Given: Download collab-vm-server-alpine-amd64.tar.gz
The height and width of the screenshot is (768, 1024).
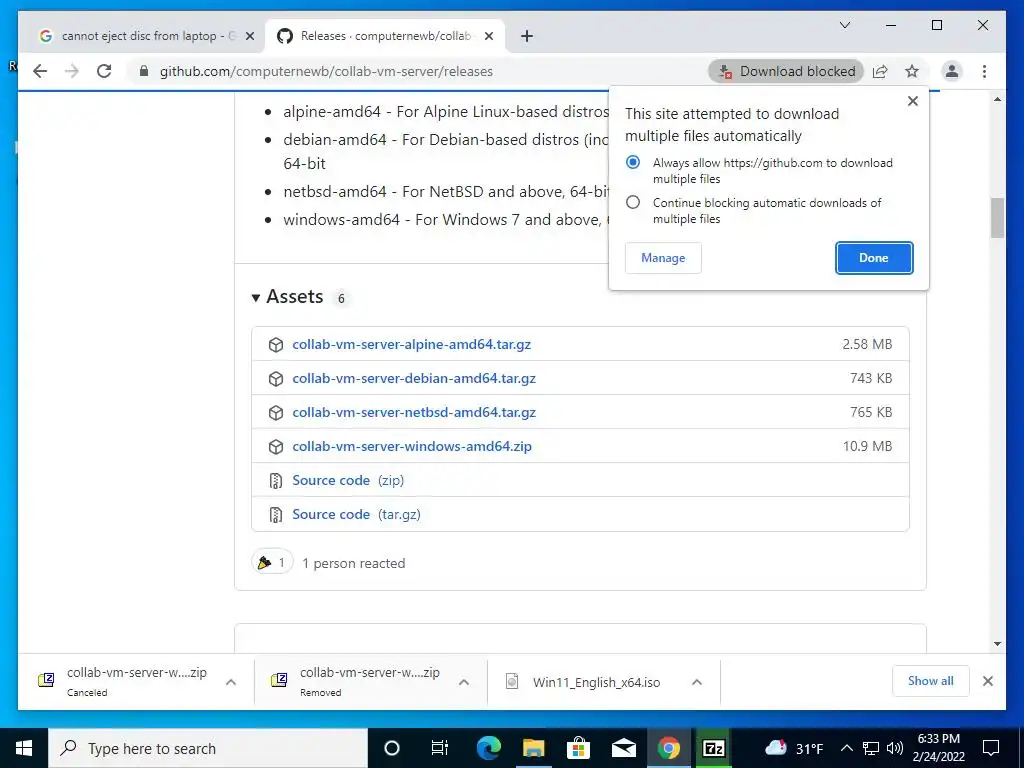Looking at the screenshot, I should pos(411,344).
